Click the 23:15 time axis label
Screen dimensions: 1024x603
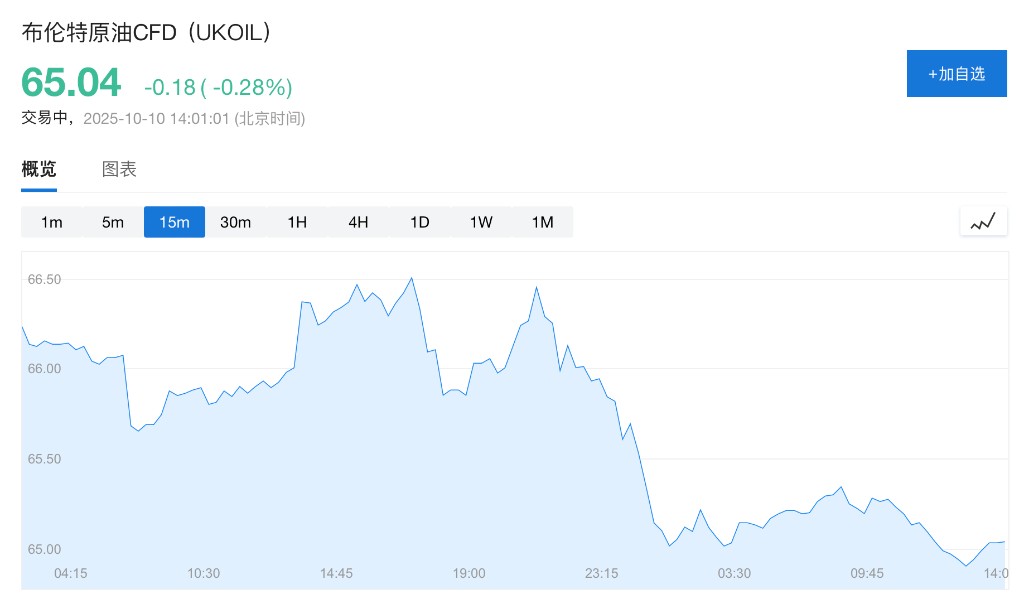[602, 573]
